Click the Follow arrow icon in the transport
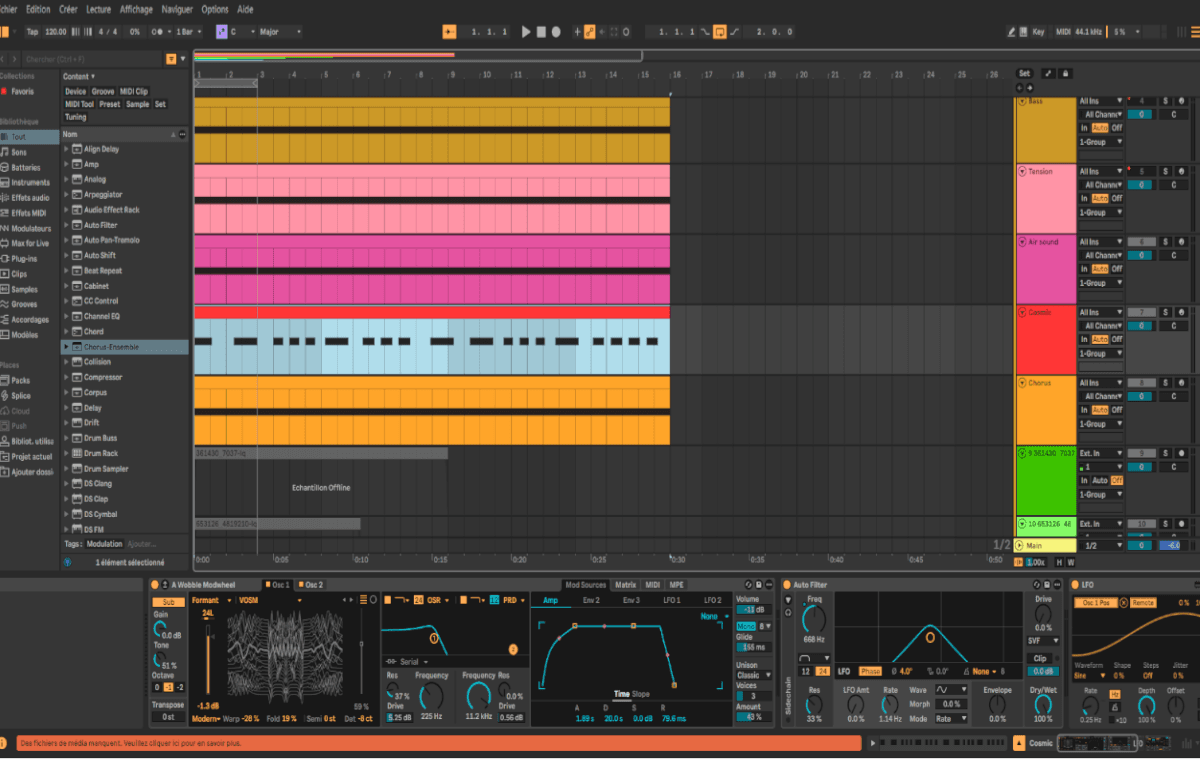Viewport: 1200px width, 760px height. tap(601, 30)
